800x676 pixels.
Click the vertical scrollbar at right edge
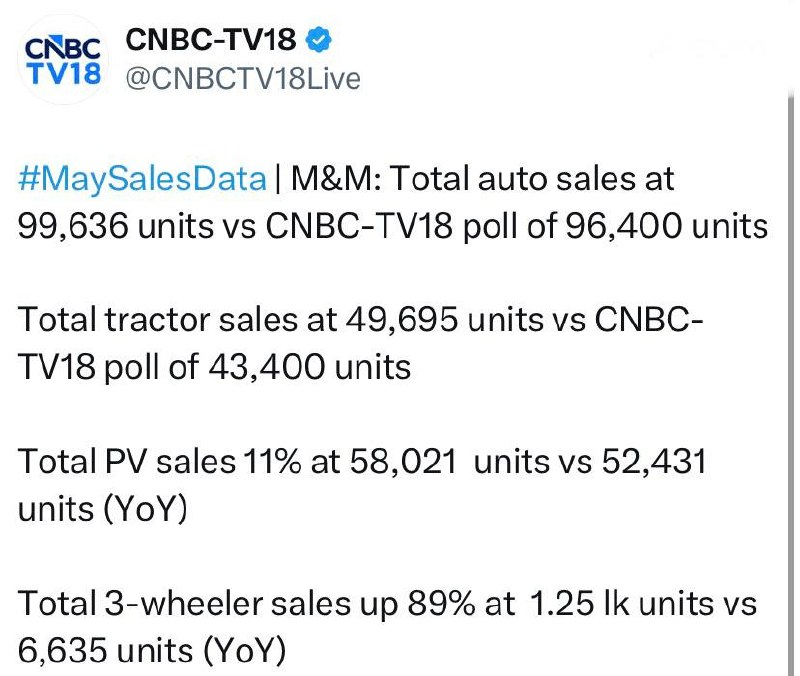(791, 383)
